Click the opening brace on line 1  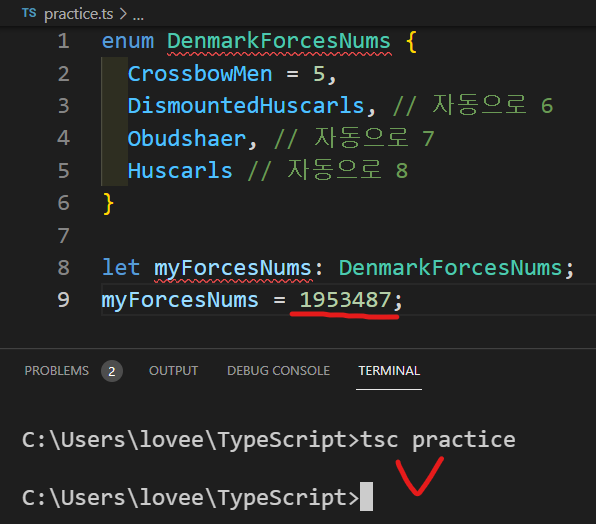412,41
